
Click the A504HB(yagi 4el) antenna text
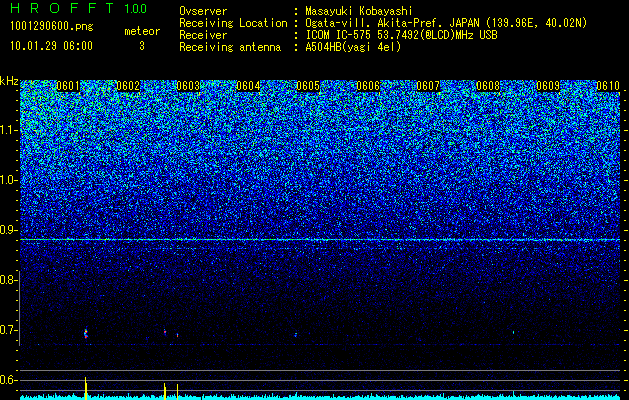tap(353, 47)
